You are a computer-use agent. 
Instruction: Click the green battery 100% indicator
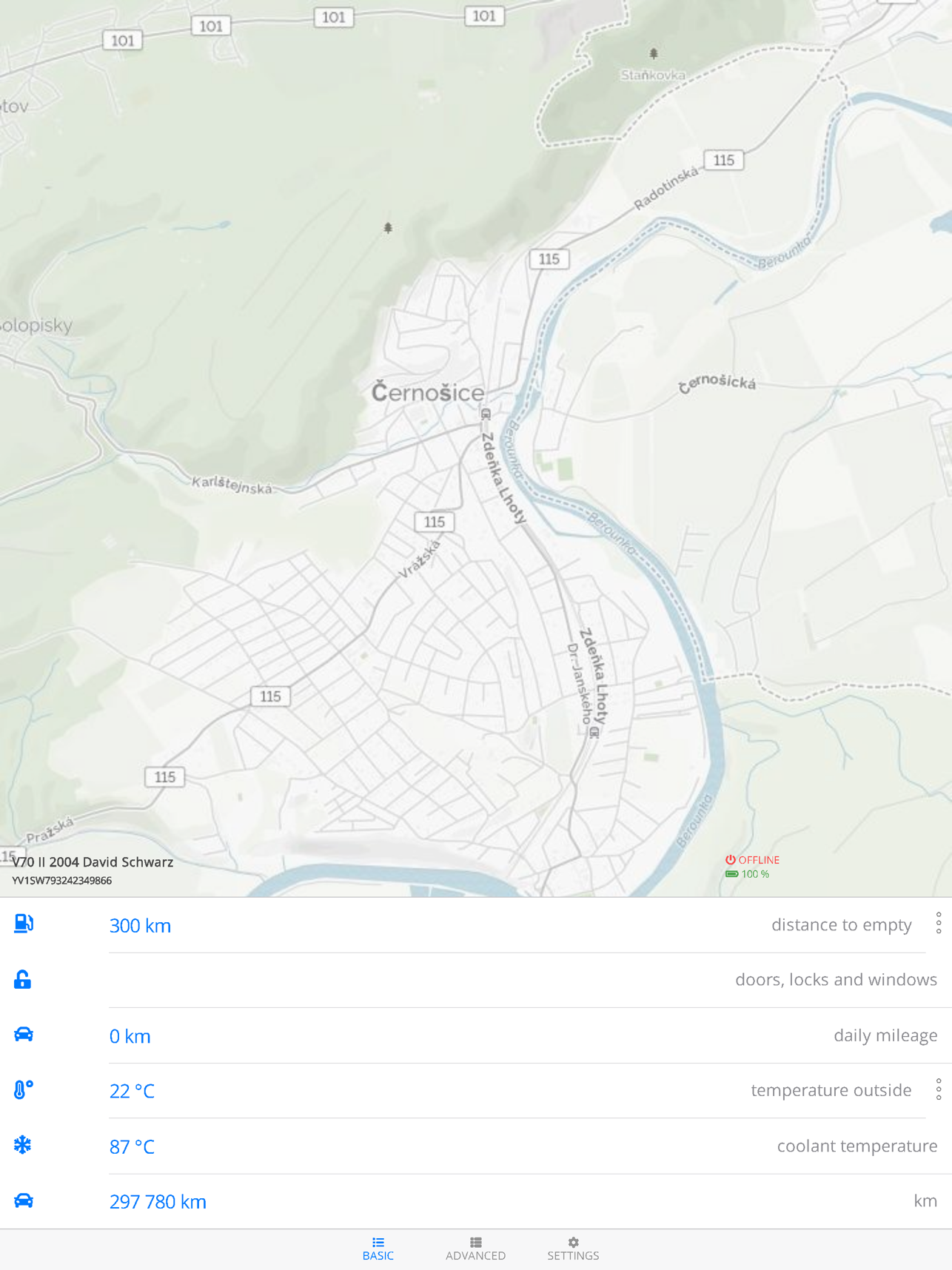tap(748, 874)
